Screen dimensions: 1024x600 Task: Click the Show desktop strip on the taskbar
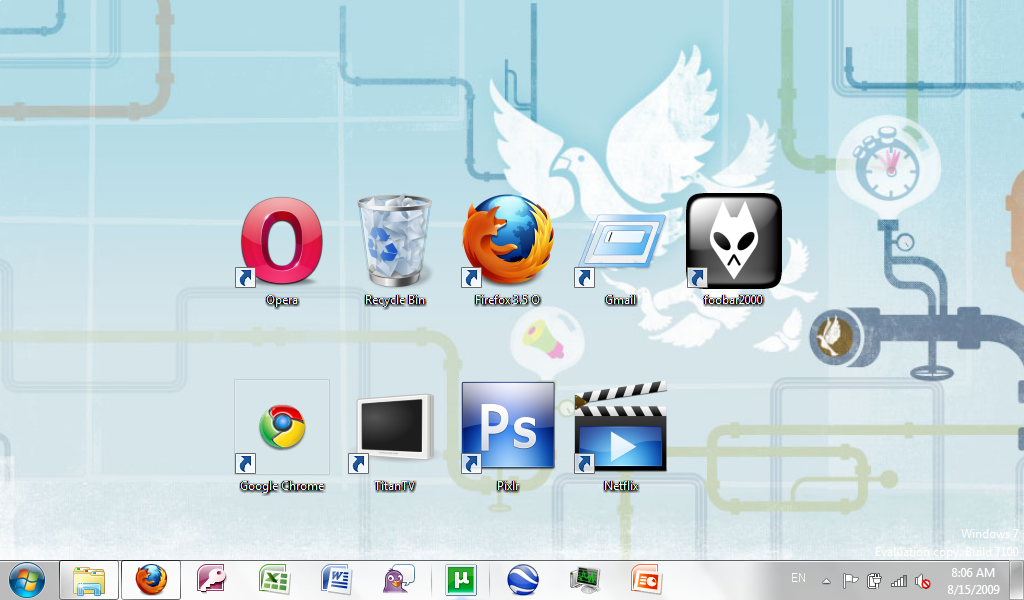click(1018, 580)
